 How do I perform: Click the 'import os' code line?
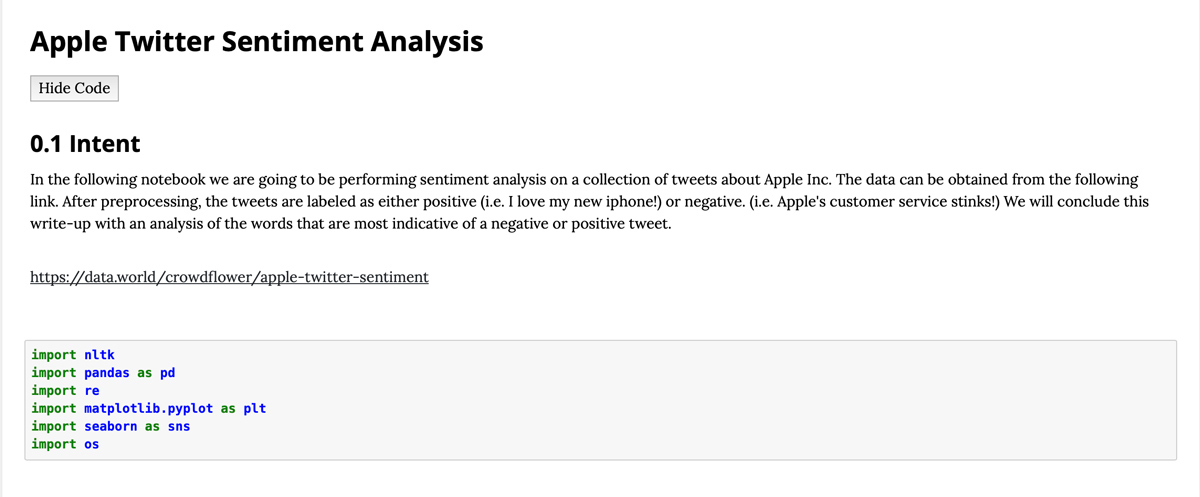65,444
